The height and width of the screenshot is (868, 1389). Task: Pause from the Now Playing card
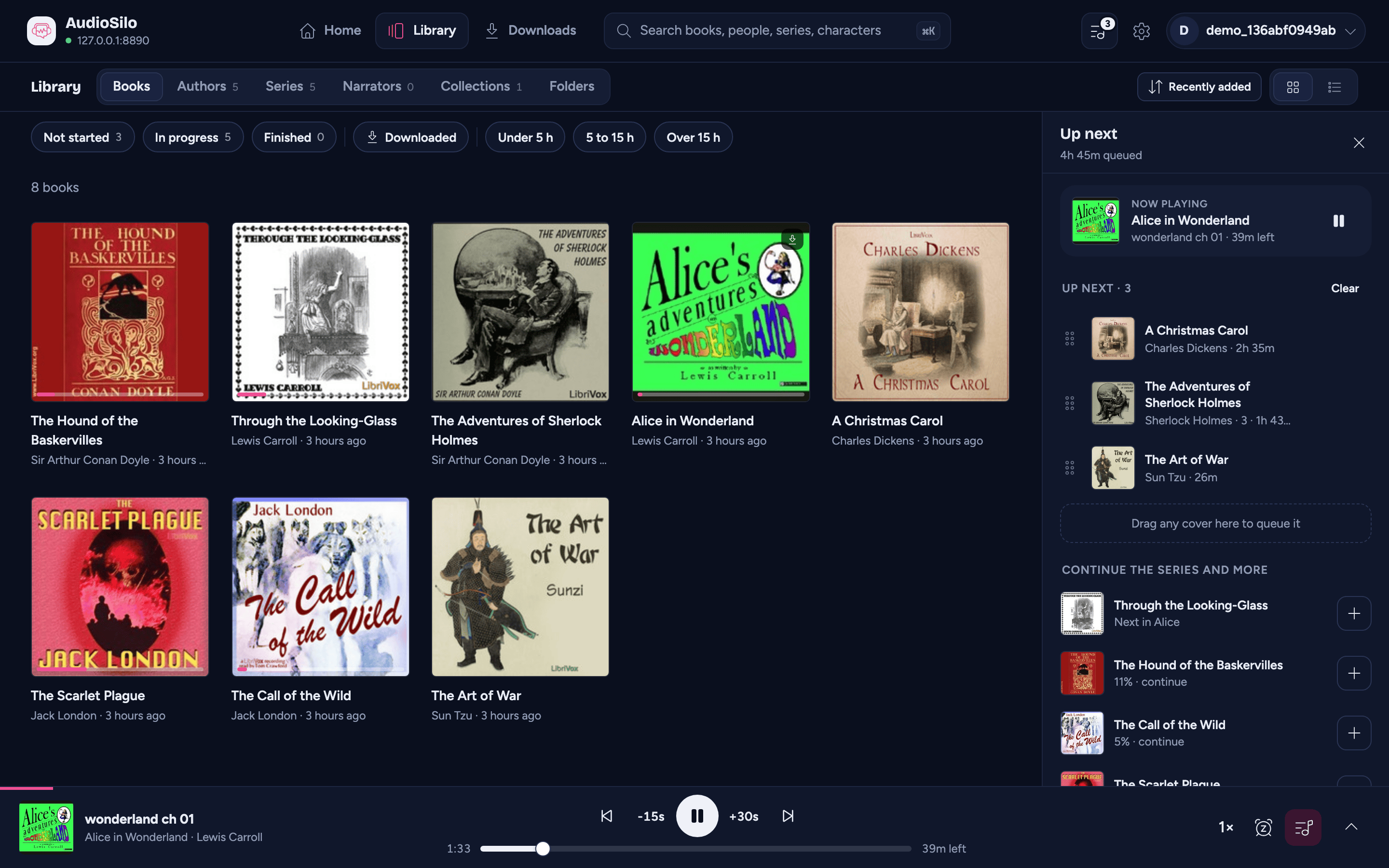[1338, 220]
